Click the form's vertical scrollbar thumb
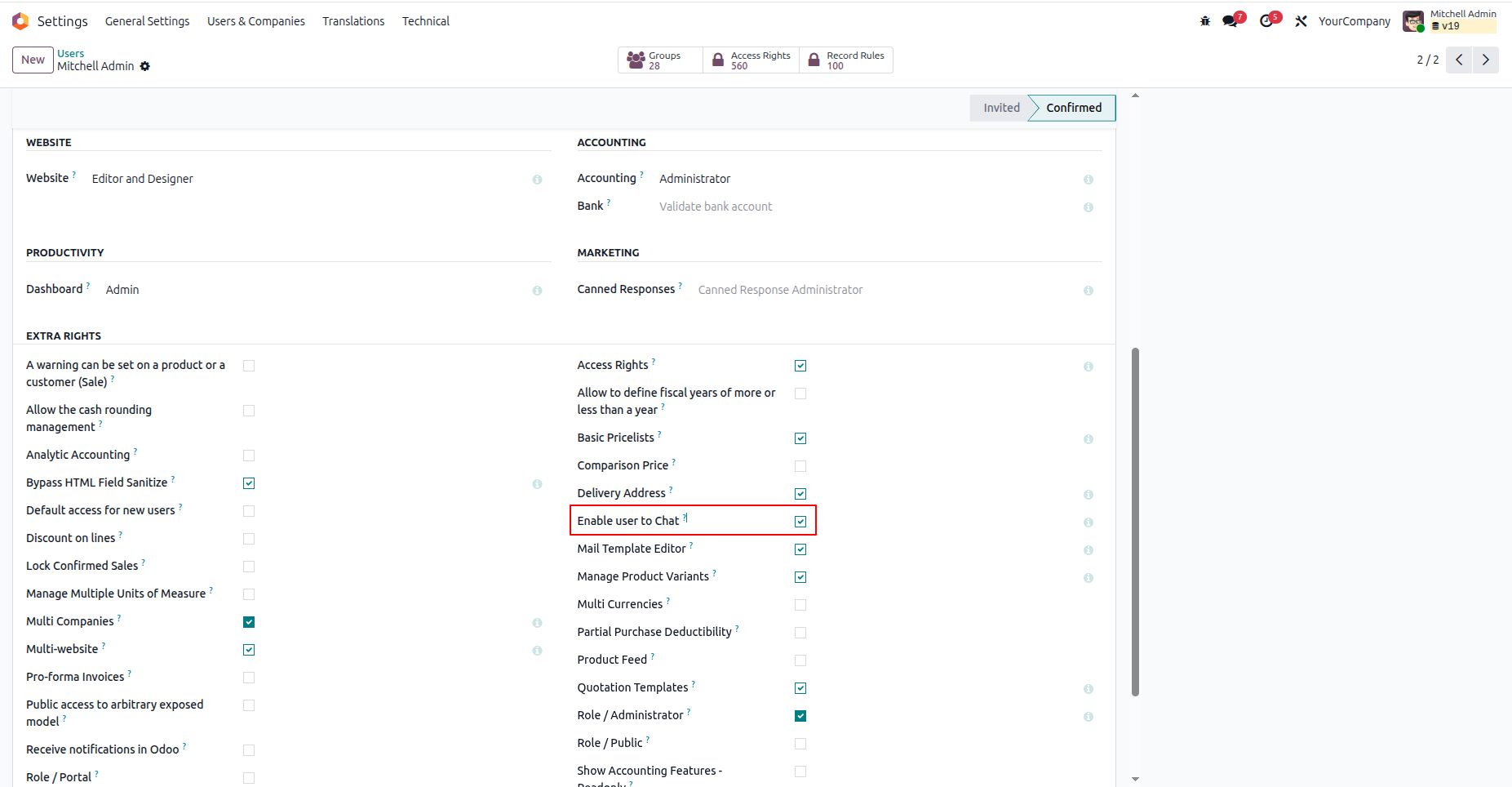 click(1135, 522)
